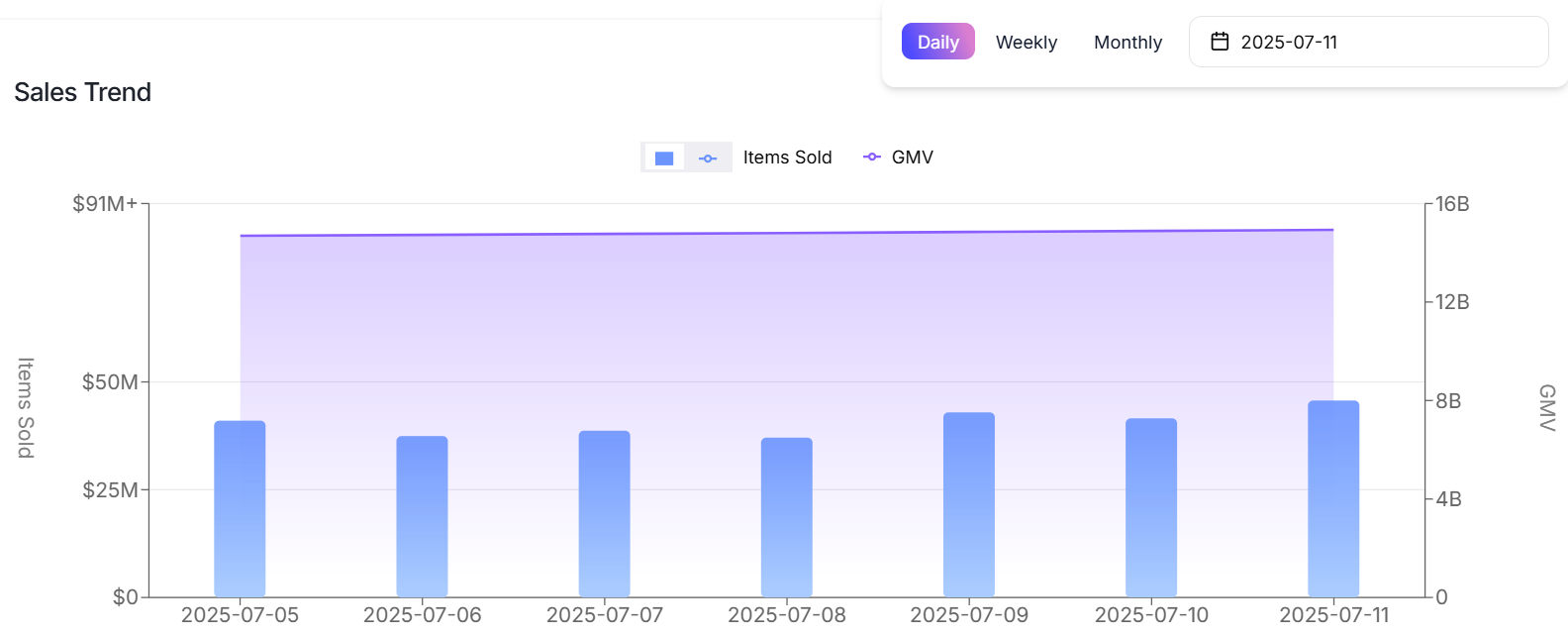The height and width of the screenshot is (636, 1568).
Task: Click the 2025-07-05 x-axis label
Action: [240, 615]
